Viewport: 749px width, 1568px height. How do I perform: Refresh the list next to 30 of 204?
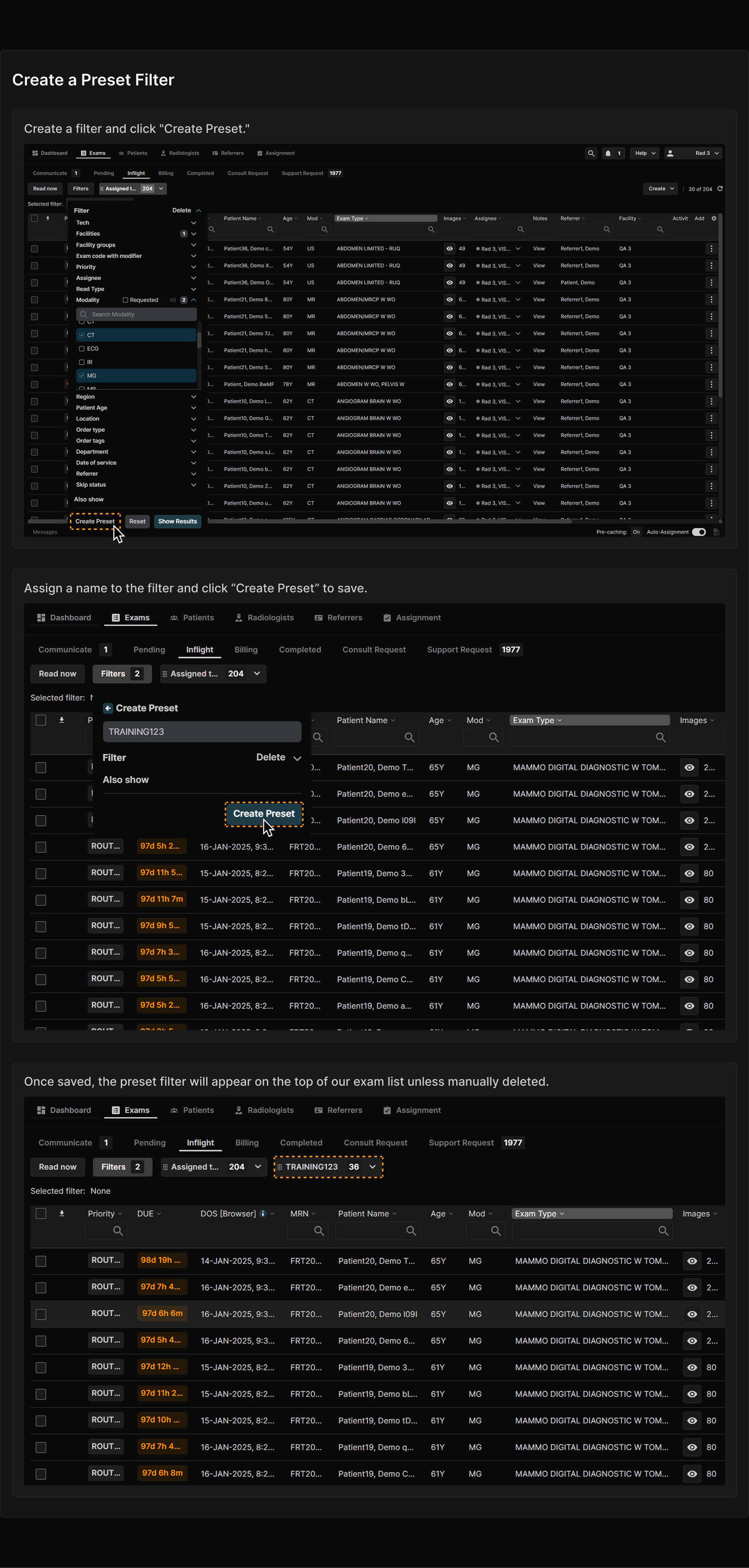[720, 189]
